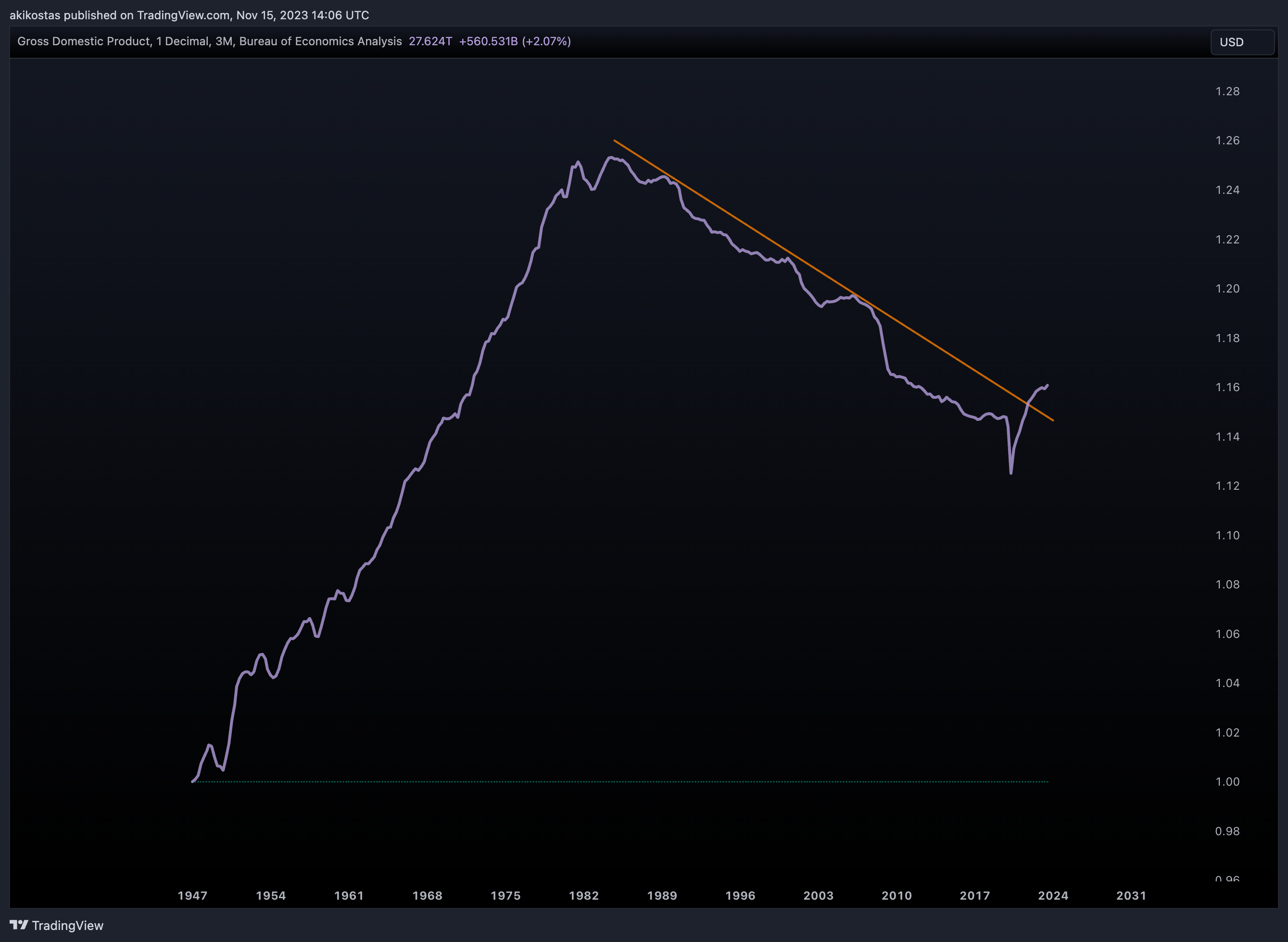Click the 1.02 price axis label
The width and height of the screenshot is (1288, 942).
[1227, 733]
